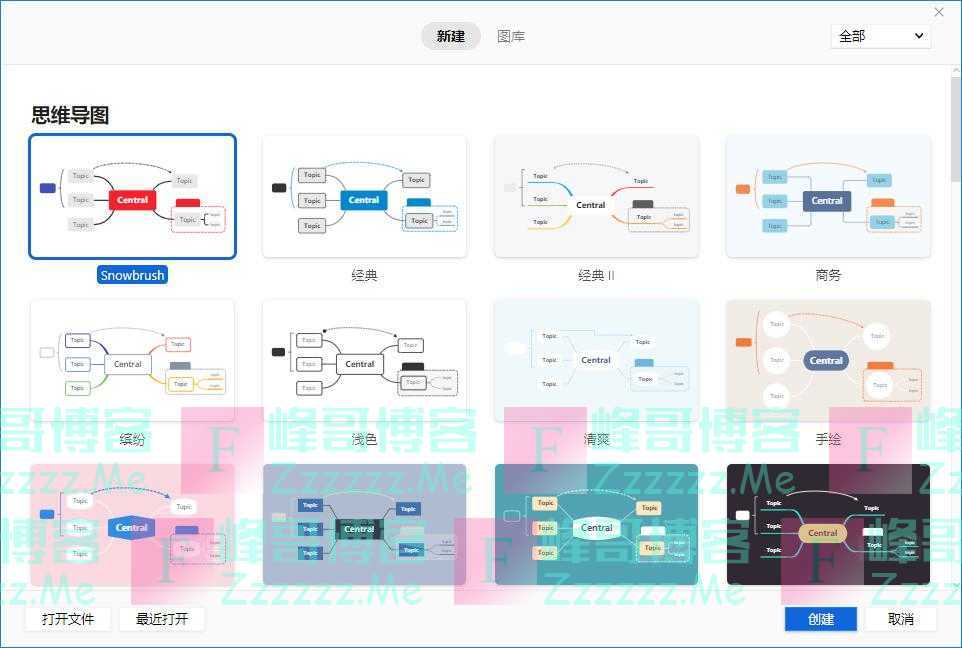Click the vertical scrollbar of template list
Screen dimensions: 962x648
coord(955,130)
